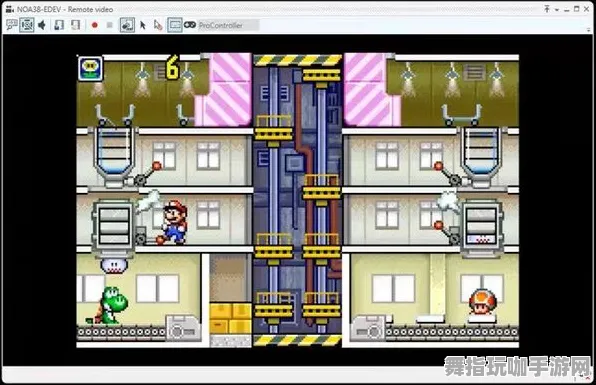Click the save screenshot icon
The width and height of the screenshot is (596, 385).
tap(59, 25)
